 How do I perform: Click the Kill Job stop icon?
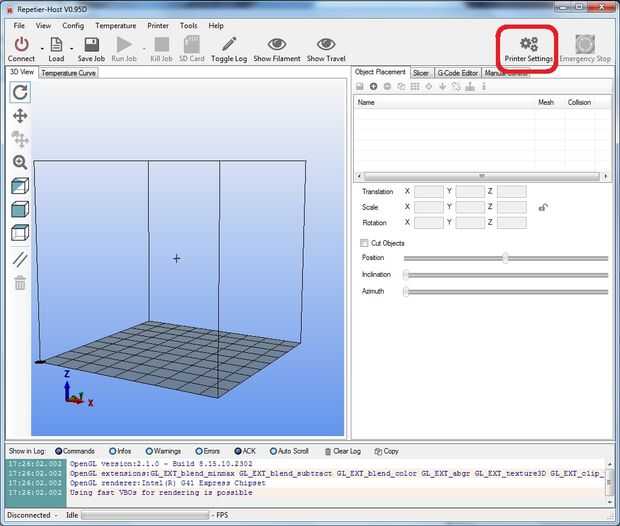(162, 44)
